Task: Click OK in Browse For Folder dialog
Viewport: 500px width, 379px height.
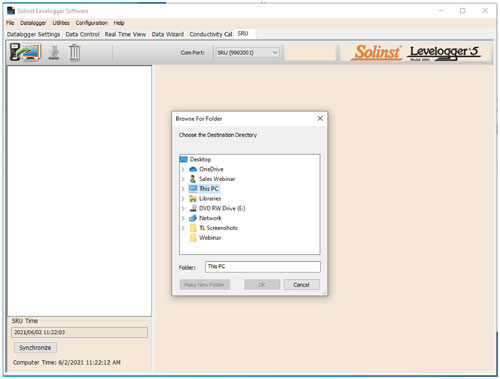Action: click(262, 285)
